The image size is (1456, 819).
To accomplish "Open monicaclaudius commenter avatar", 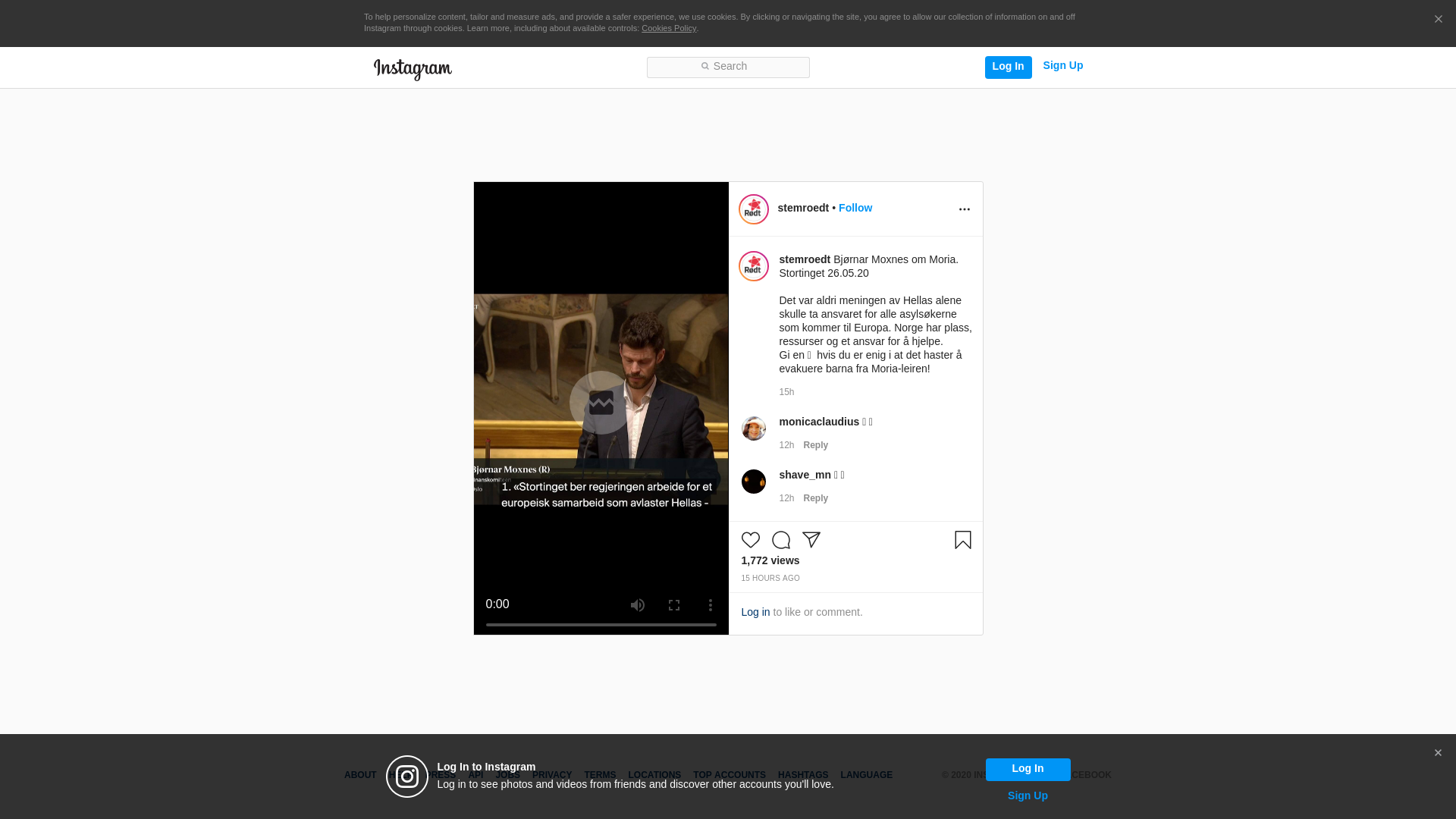I will [753, 428].
